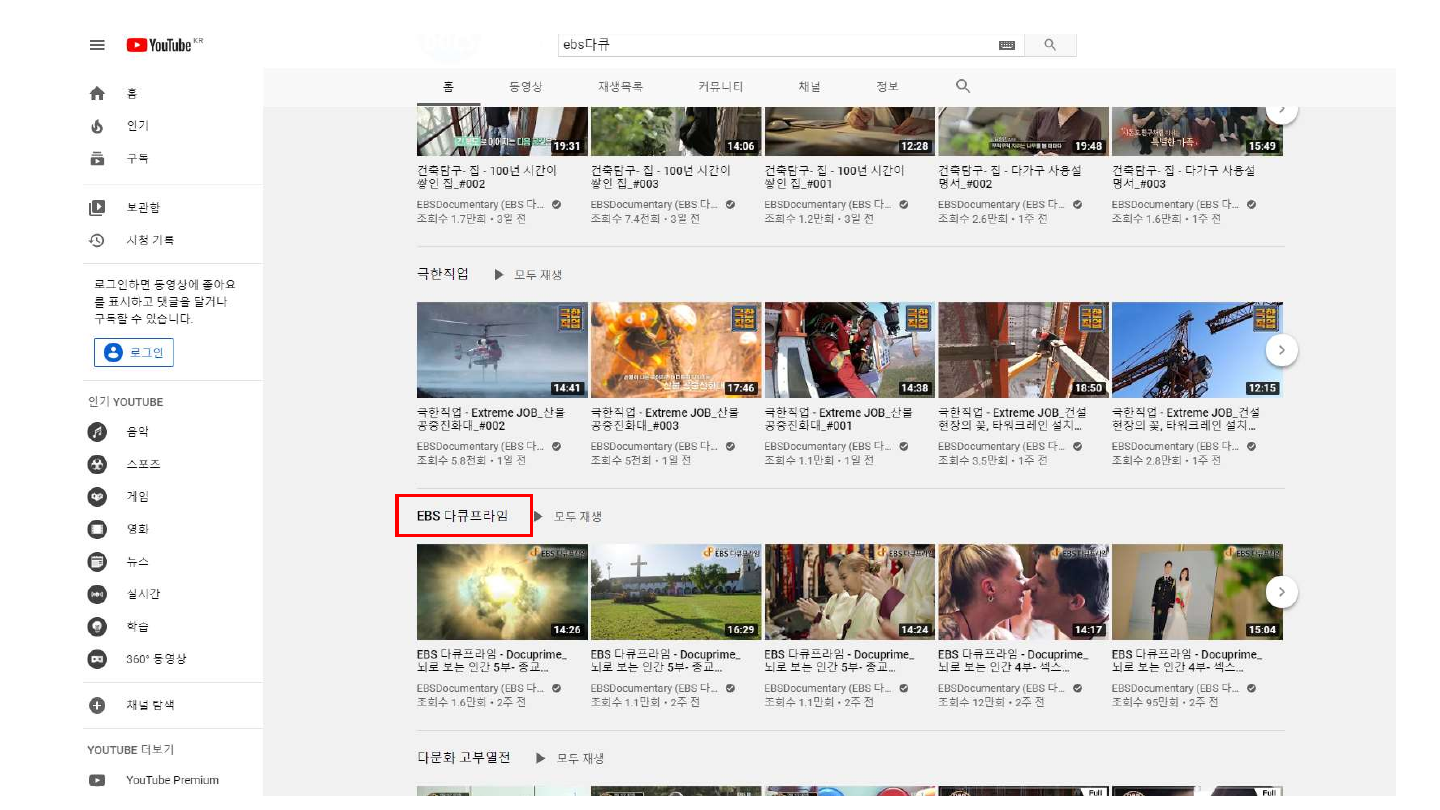Advance the top video row using the right arrow

tap(1281, 109)
